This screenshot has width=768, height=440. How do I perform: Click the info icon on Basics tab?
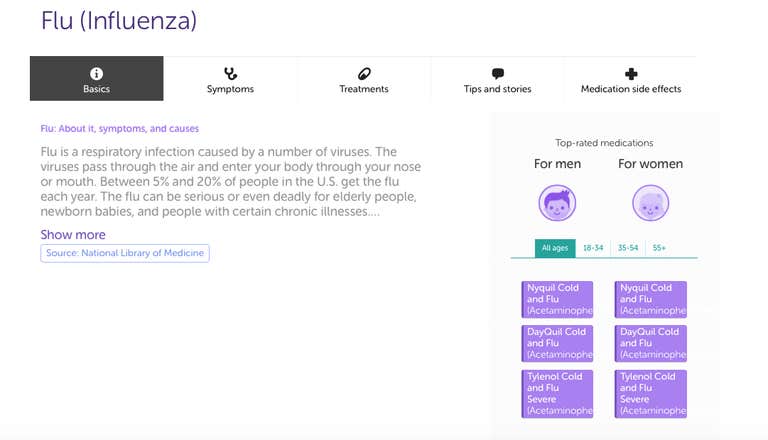pyautogui.click(x=96, y=73)
